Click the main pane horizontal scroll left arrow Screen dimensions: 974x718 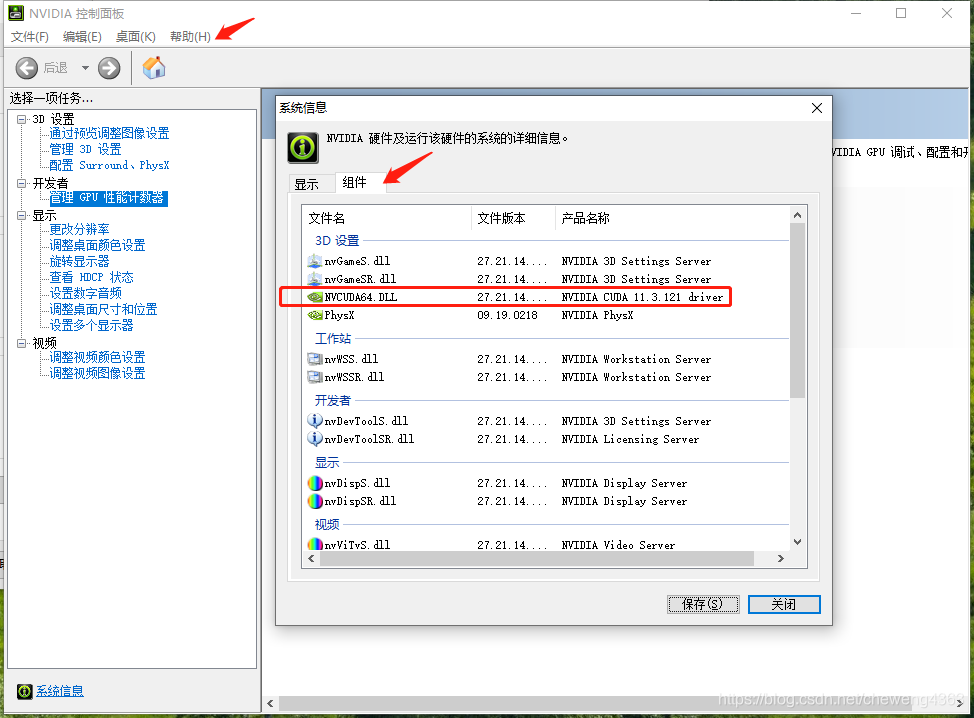coord(270,703)
